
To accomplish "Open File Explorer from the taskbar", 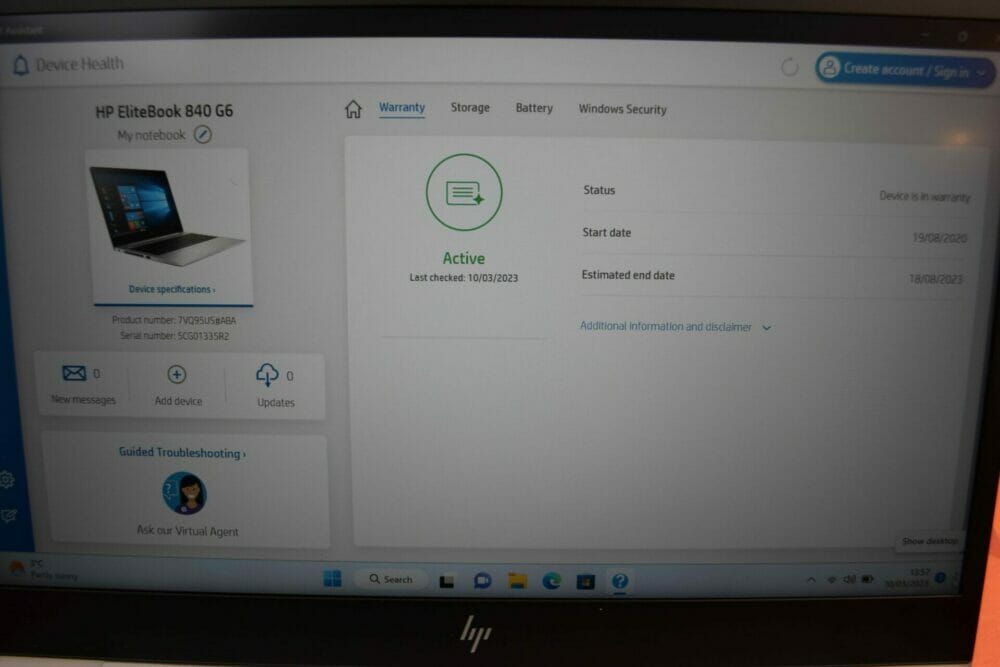I will pyautogui.click(x=517, y=581).
